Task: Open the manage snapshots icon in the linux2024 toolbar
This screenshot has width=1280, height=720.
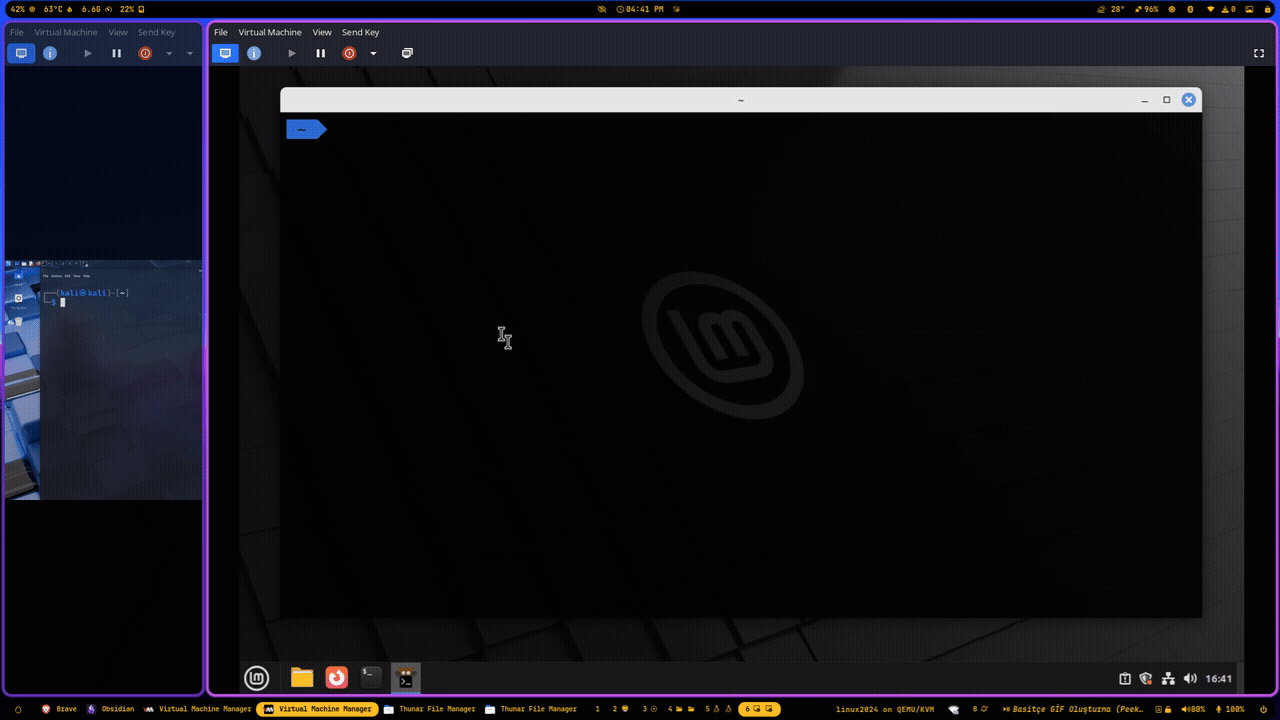Action: tap(407, 53)
